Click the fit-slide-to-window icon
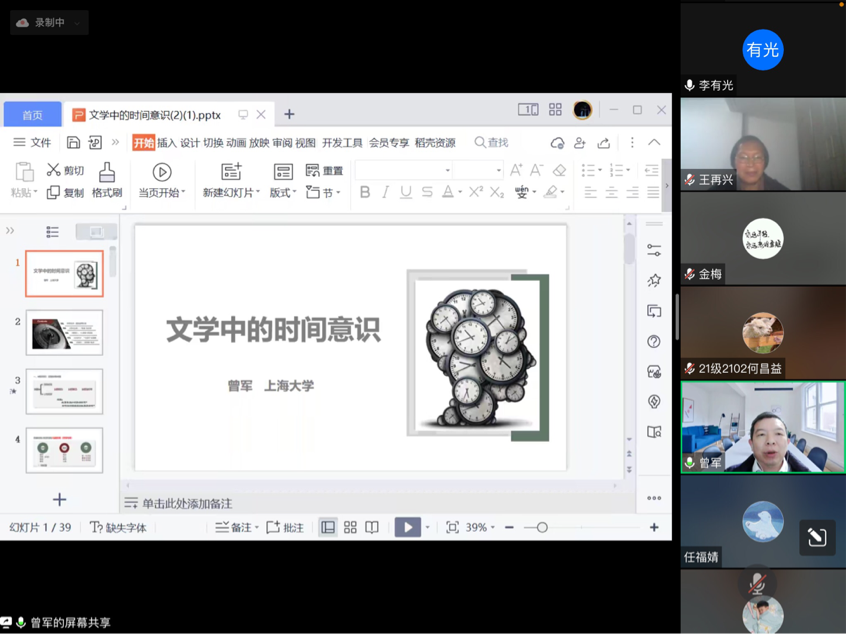Screen dimensions: 846x634 click(x=452, y=527)
